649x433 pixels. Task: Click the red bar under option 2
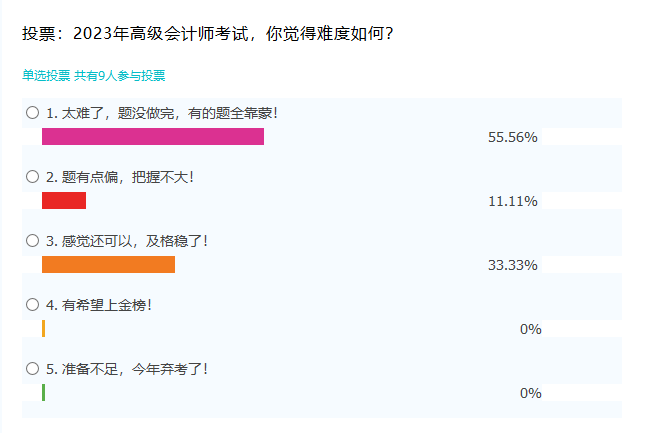64,201
